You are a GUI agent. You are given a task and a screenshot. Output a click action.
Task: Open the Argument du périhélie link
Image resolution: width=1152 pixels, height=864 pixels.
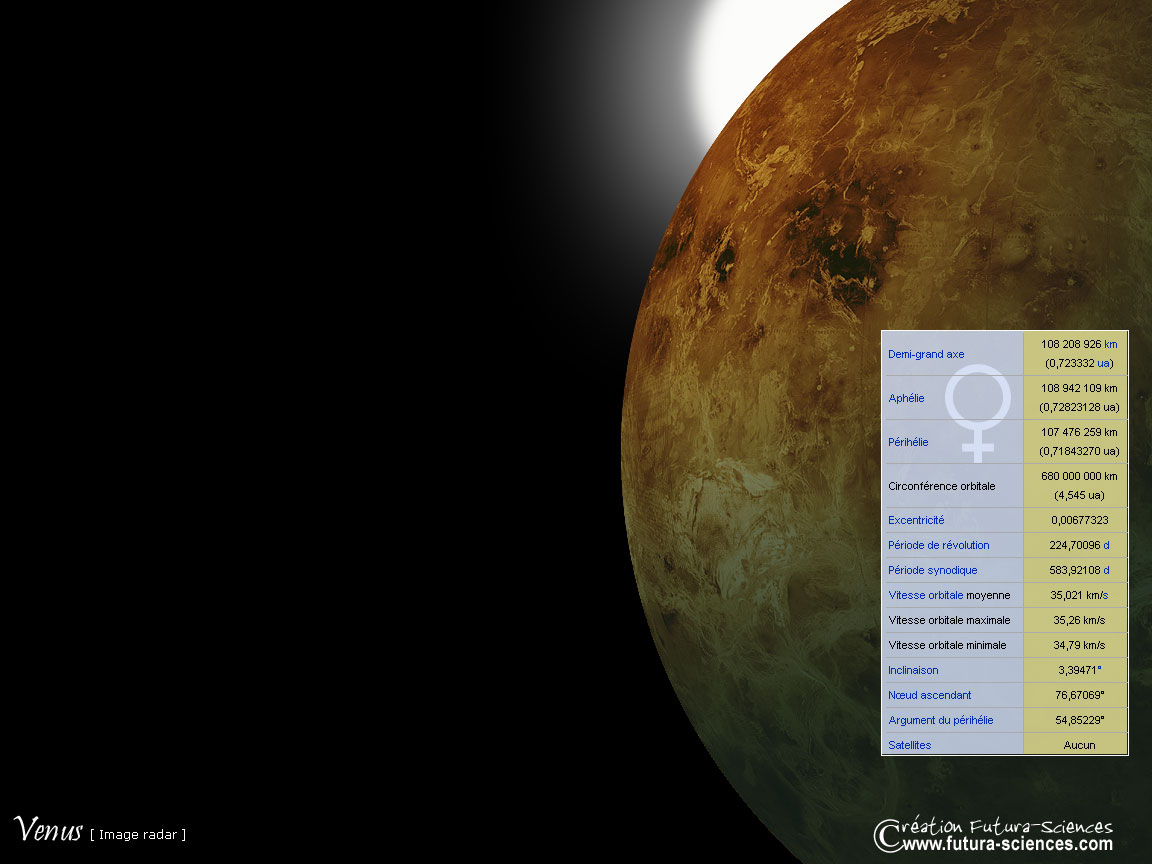(940, 720)
